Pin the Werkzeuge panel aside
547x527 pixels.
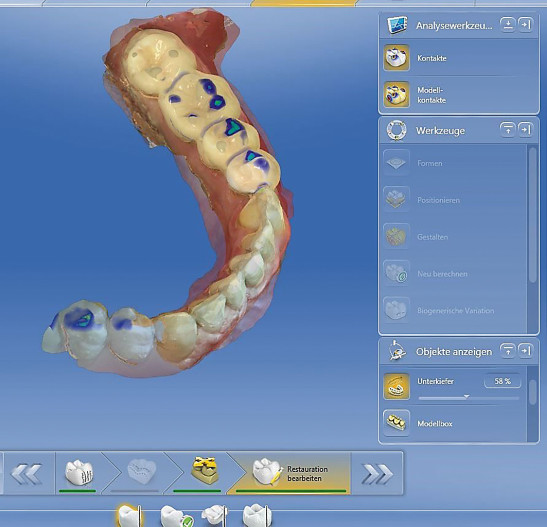(525, 130)
